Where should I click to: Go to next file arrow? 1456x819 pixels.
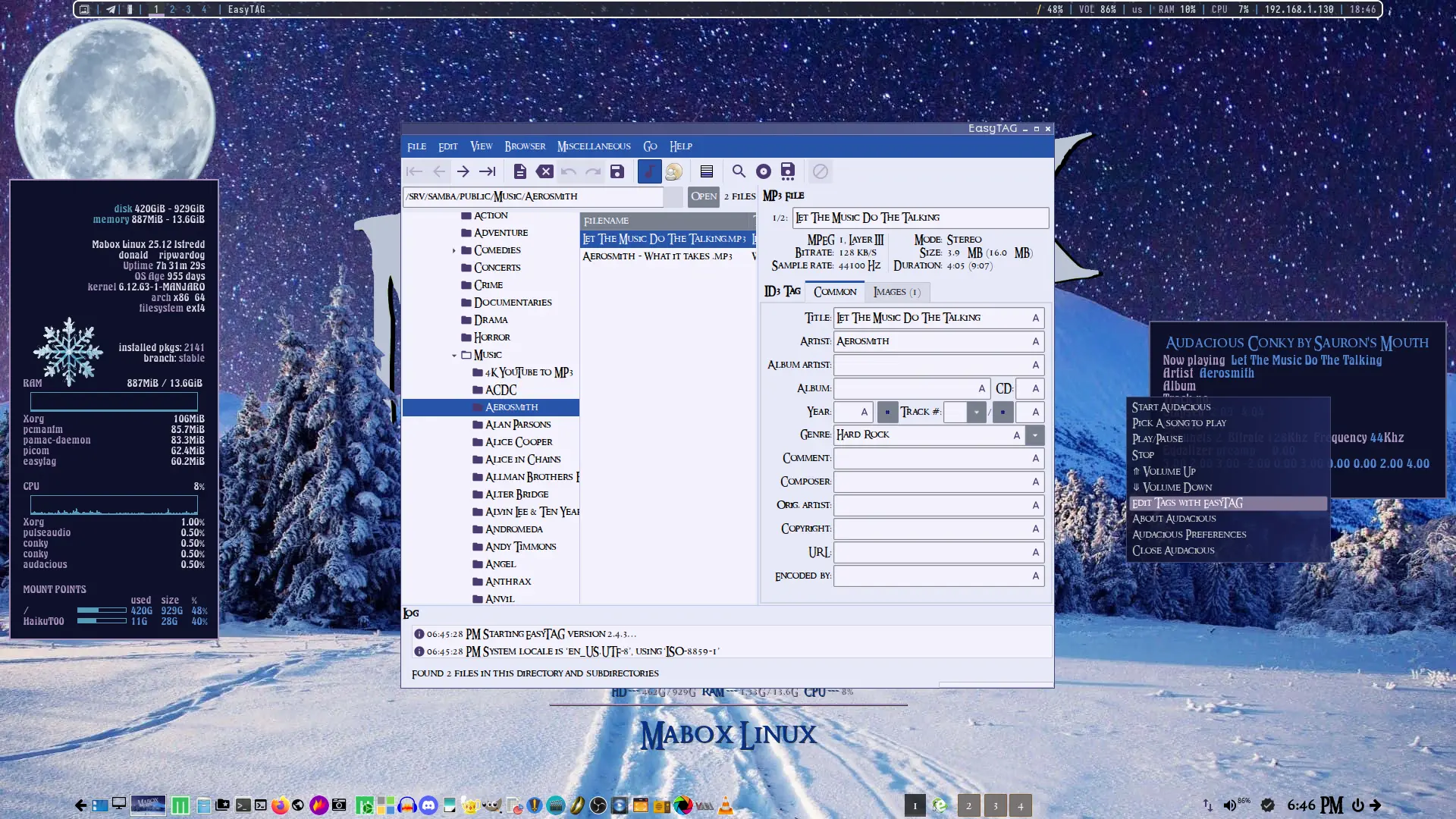point(463,171)
